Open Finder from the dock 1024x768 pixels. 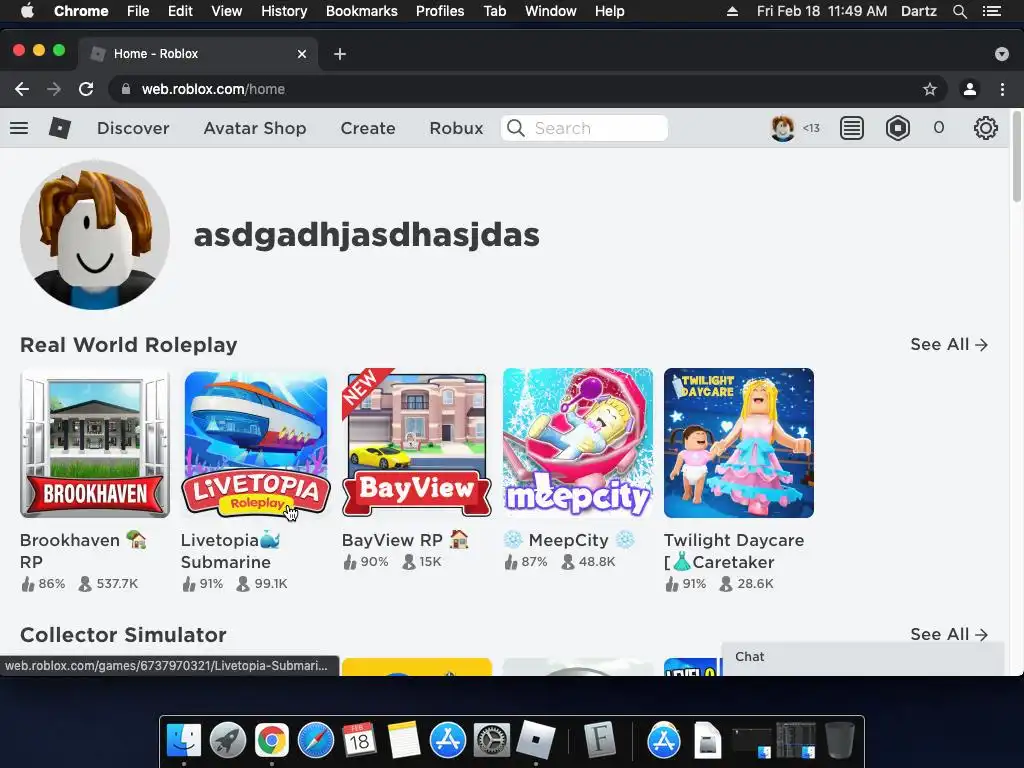point(184,741)
